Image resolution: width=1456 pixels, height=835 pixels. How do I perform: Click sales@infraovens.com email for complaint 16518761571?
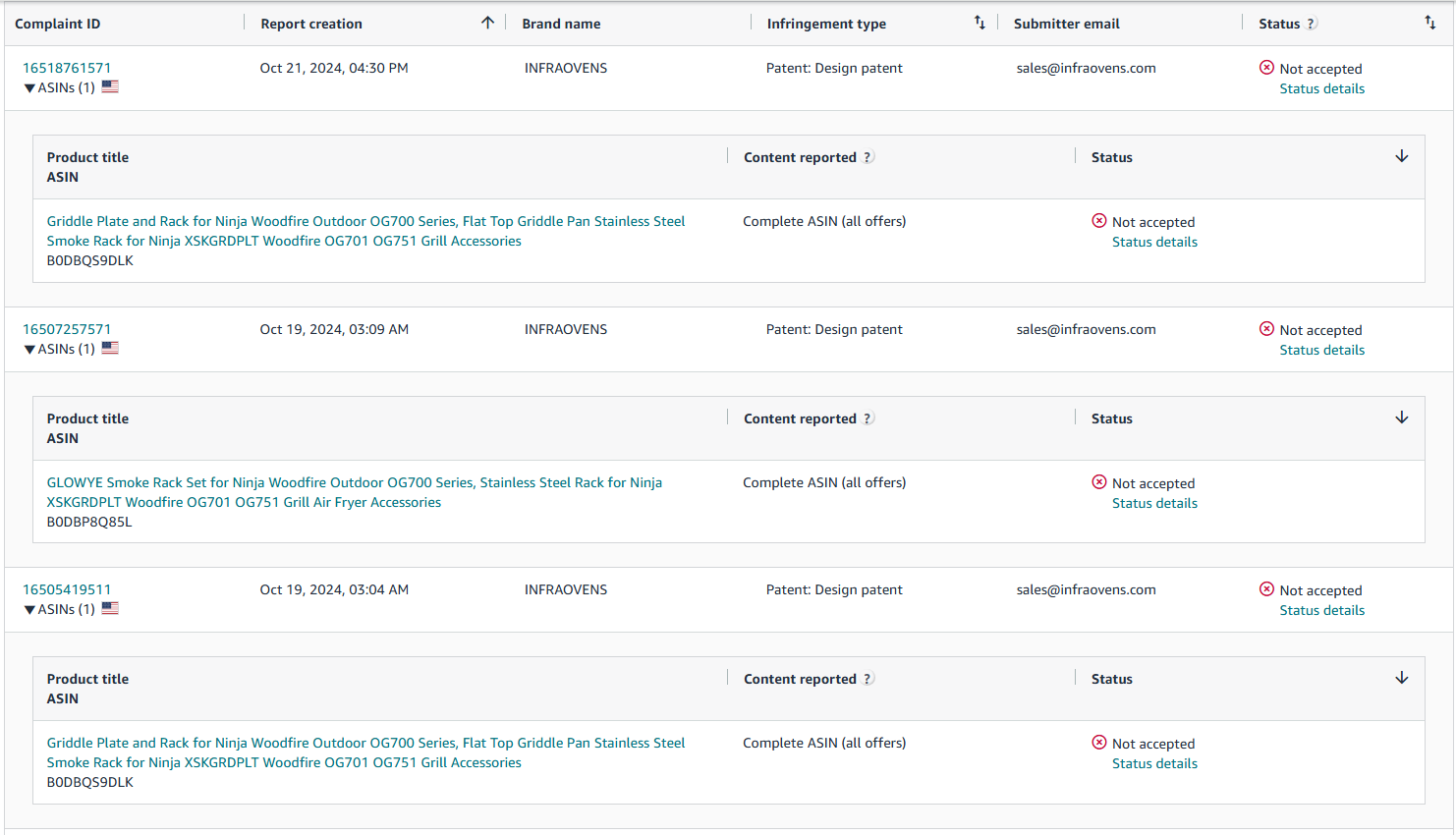[x=1087, y=68]
